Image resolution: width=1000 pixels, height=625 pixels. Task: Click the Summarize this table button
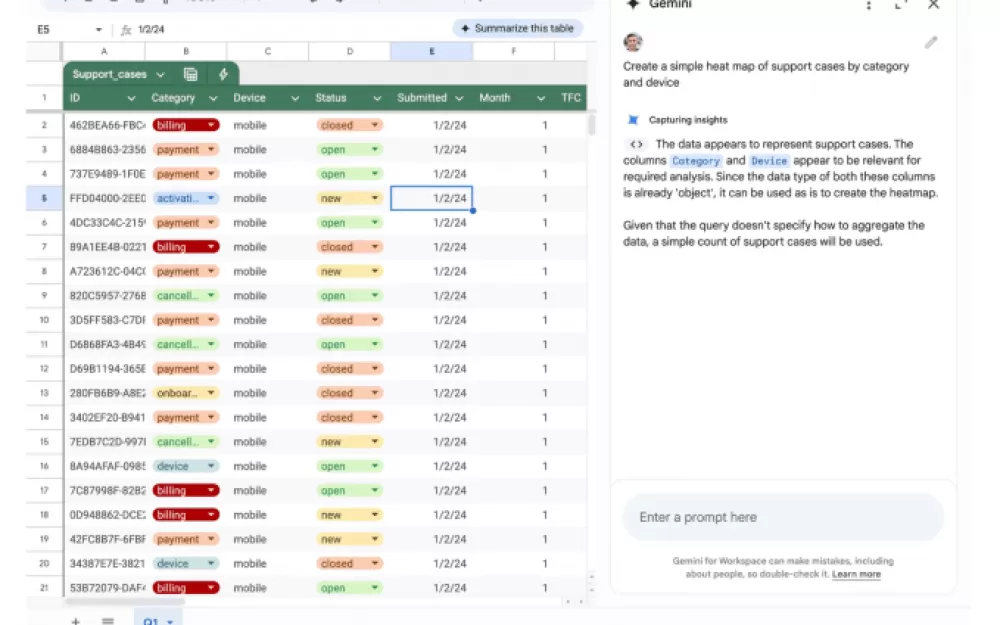pos(517,29)
